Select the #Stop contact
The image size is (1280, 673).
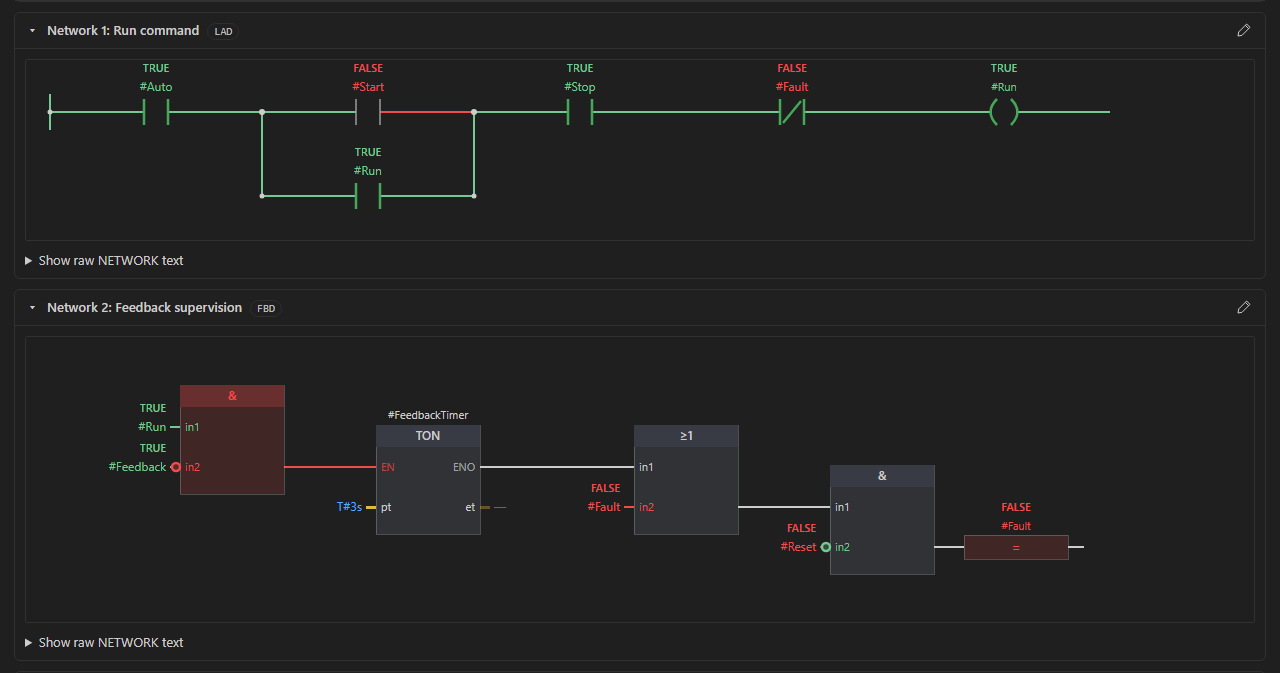pos(580,112)
